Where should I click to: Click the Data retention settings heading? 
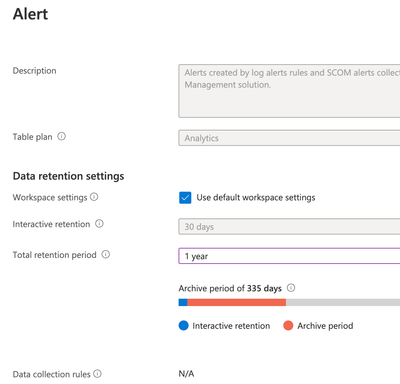pyautogui.click(x=68, y=176)
